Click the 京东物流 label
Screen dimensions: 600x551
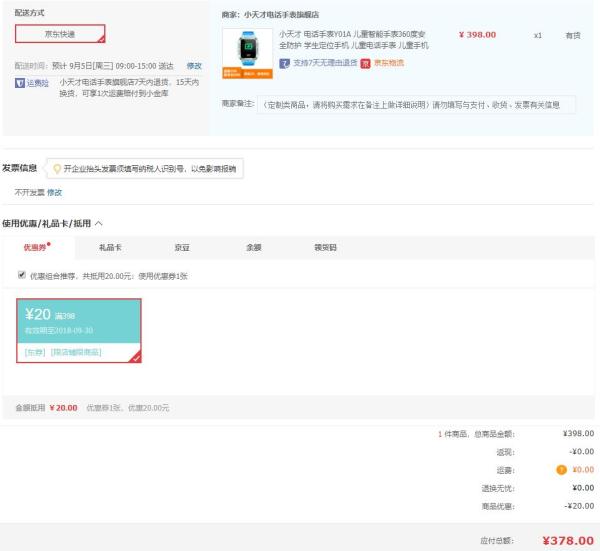click(389, 63)
